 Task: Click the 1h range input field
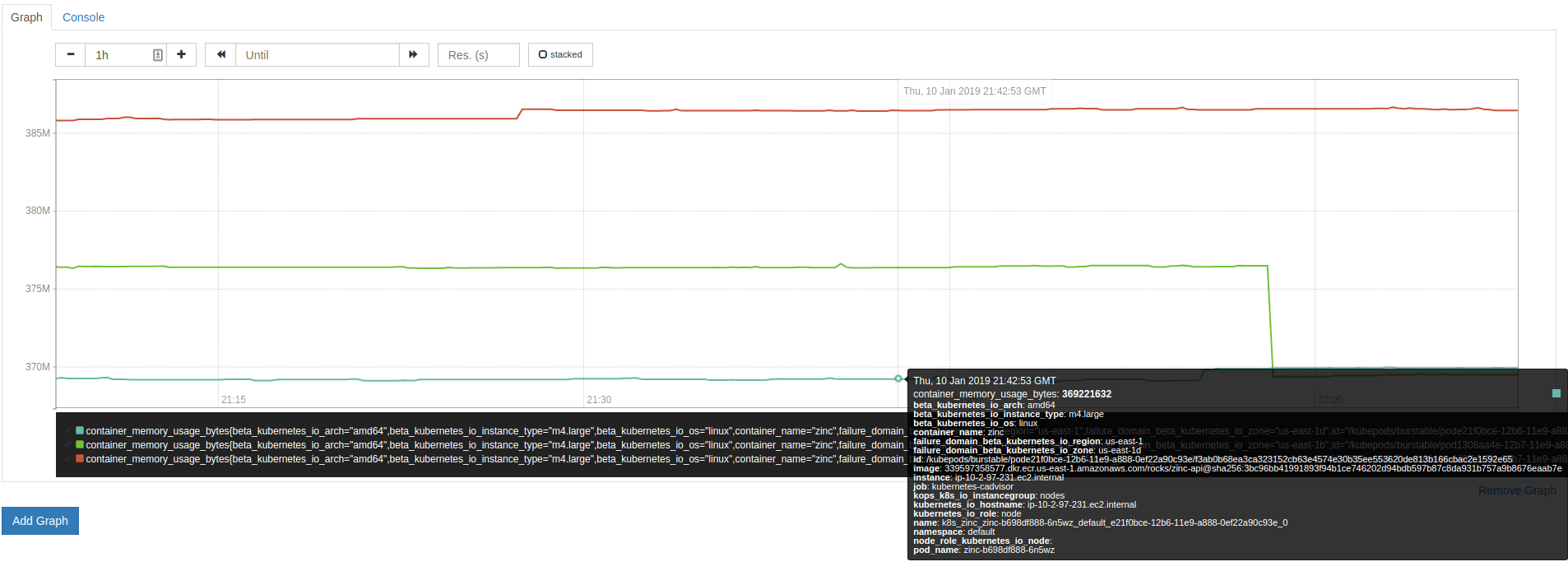(119, 55)
